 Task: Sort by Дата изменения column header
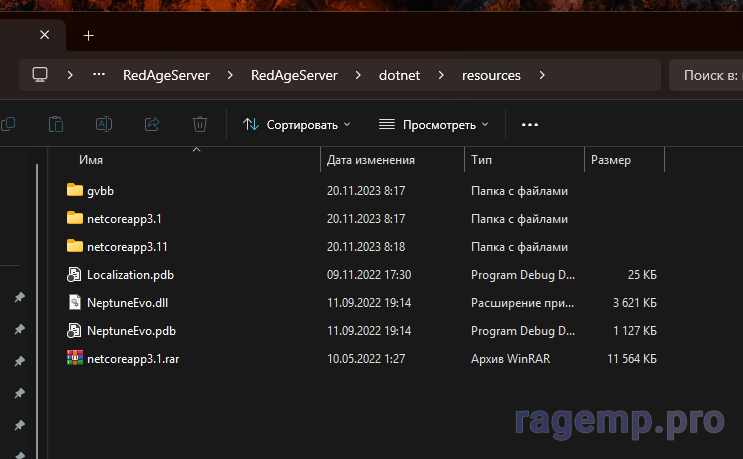click(371, 160)
